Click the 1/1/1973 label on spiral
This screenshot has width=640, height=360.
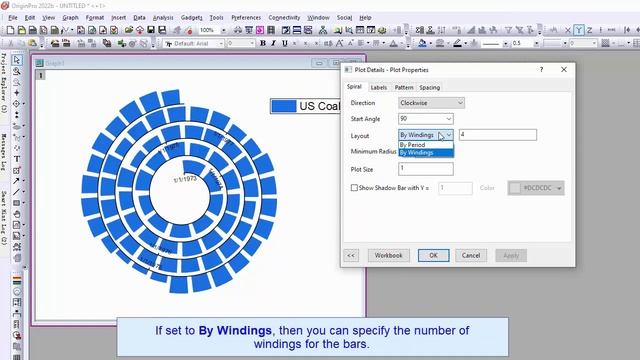[x=185, y=179]
